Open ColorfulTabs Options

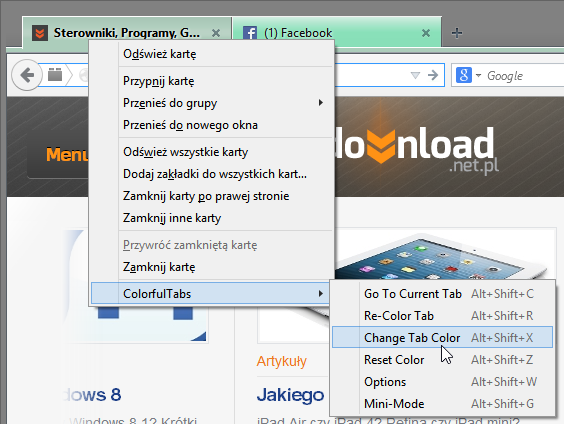pyautogui.click(x=442, y=382)
